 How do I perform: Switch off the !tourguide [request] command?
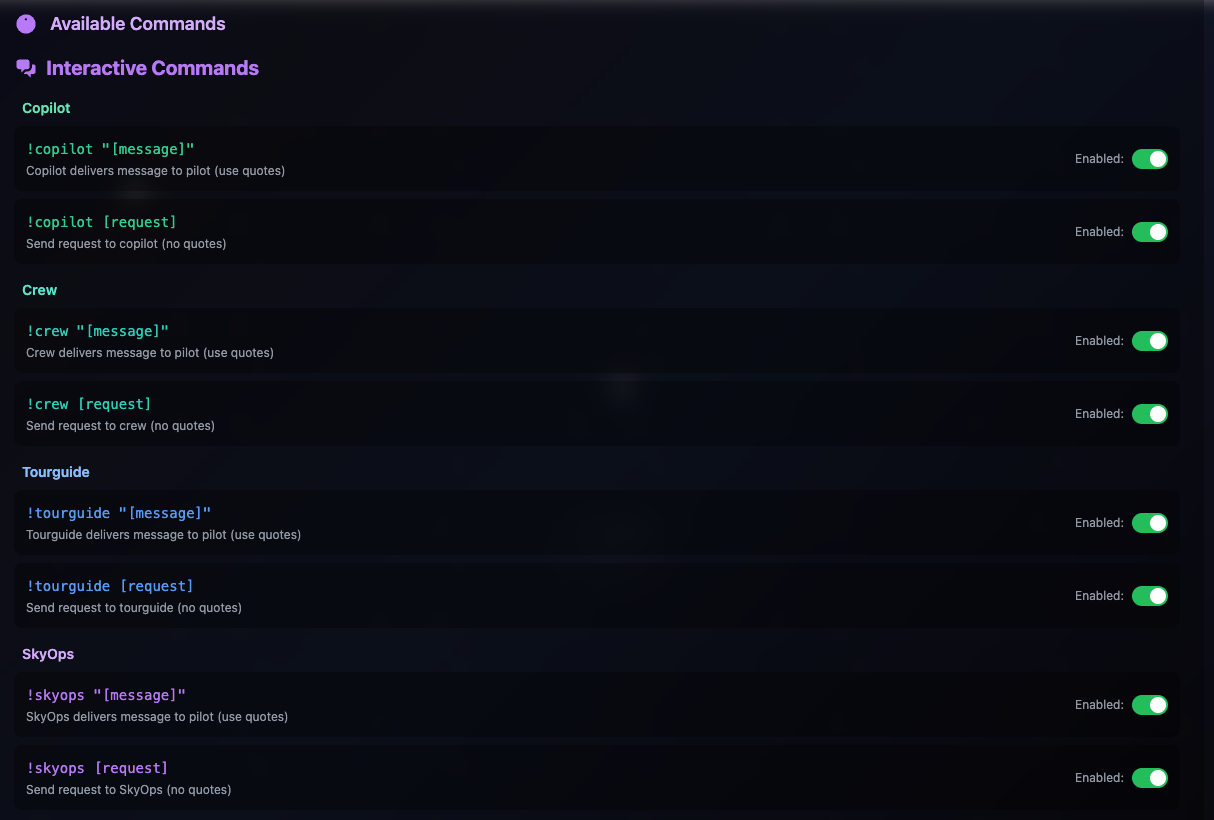1149,596
